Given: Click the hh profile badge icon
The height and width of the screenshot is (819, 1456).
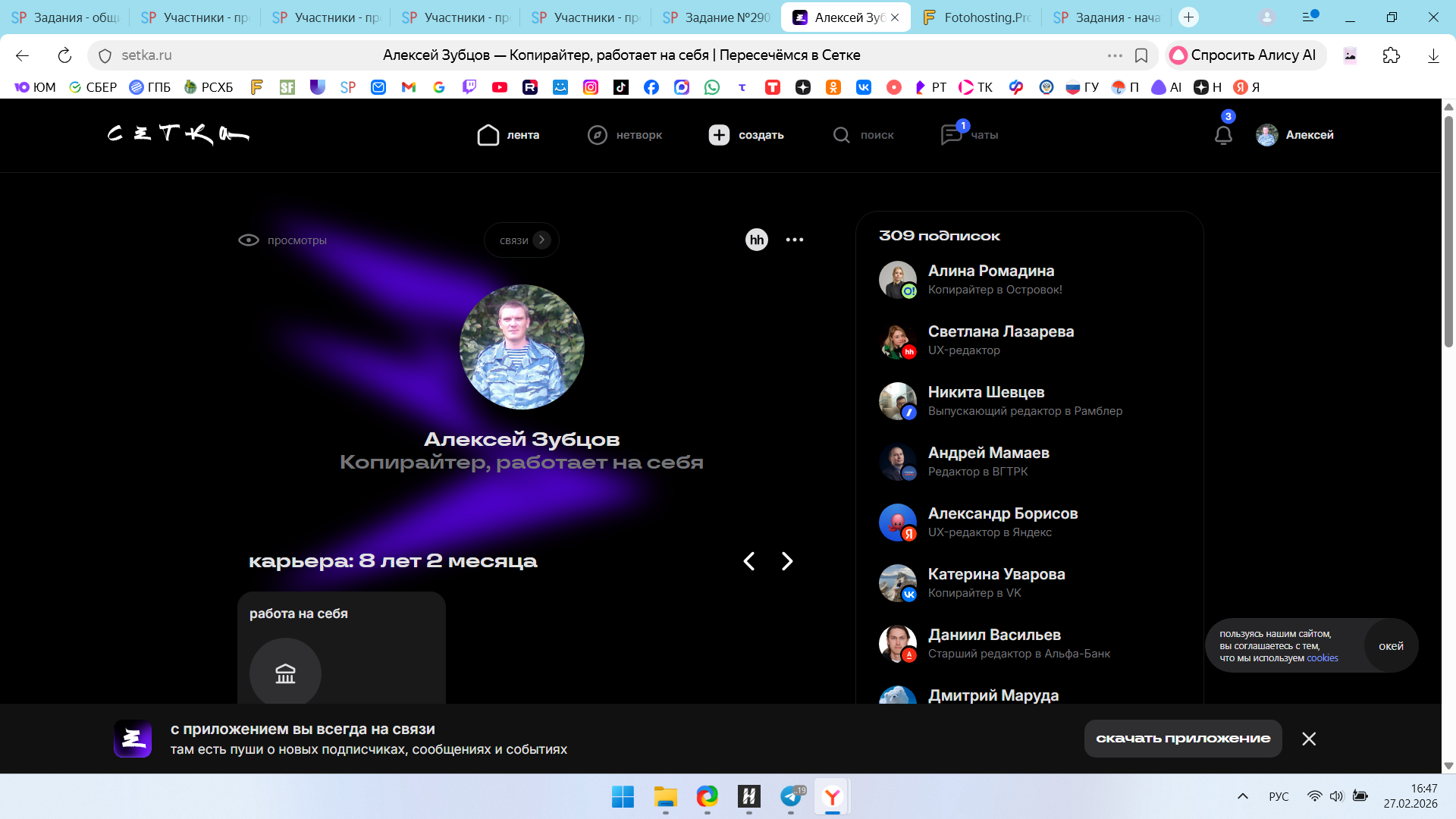Looking at the screenshot, I should 756,240.
